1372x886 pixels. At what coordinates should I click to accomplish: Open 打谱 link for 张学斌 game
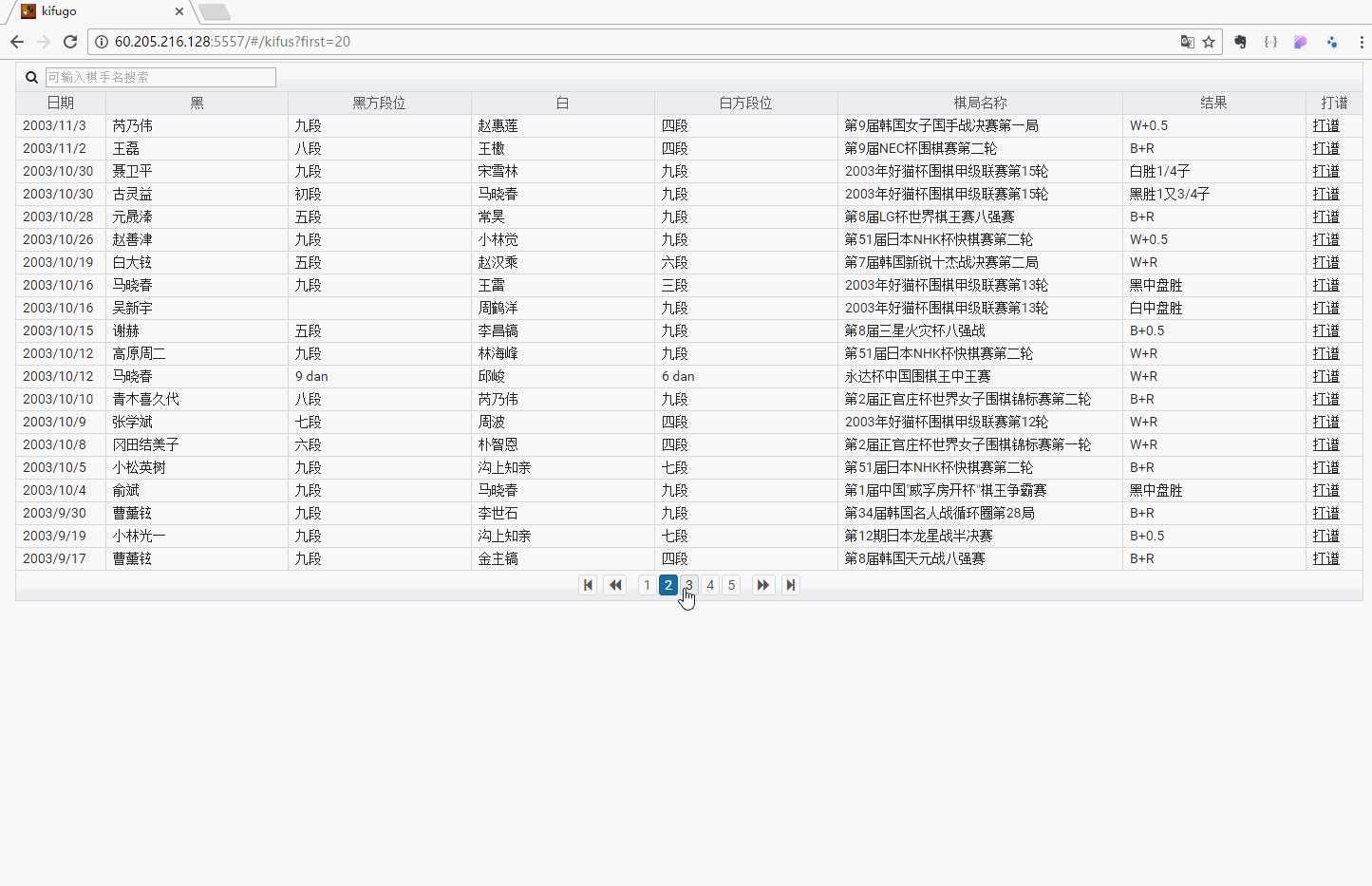tap(1326, 422)
